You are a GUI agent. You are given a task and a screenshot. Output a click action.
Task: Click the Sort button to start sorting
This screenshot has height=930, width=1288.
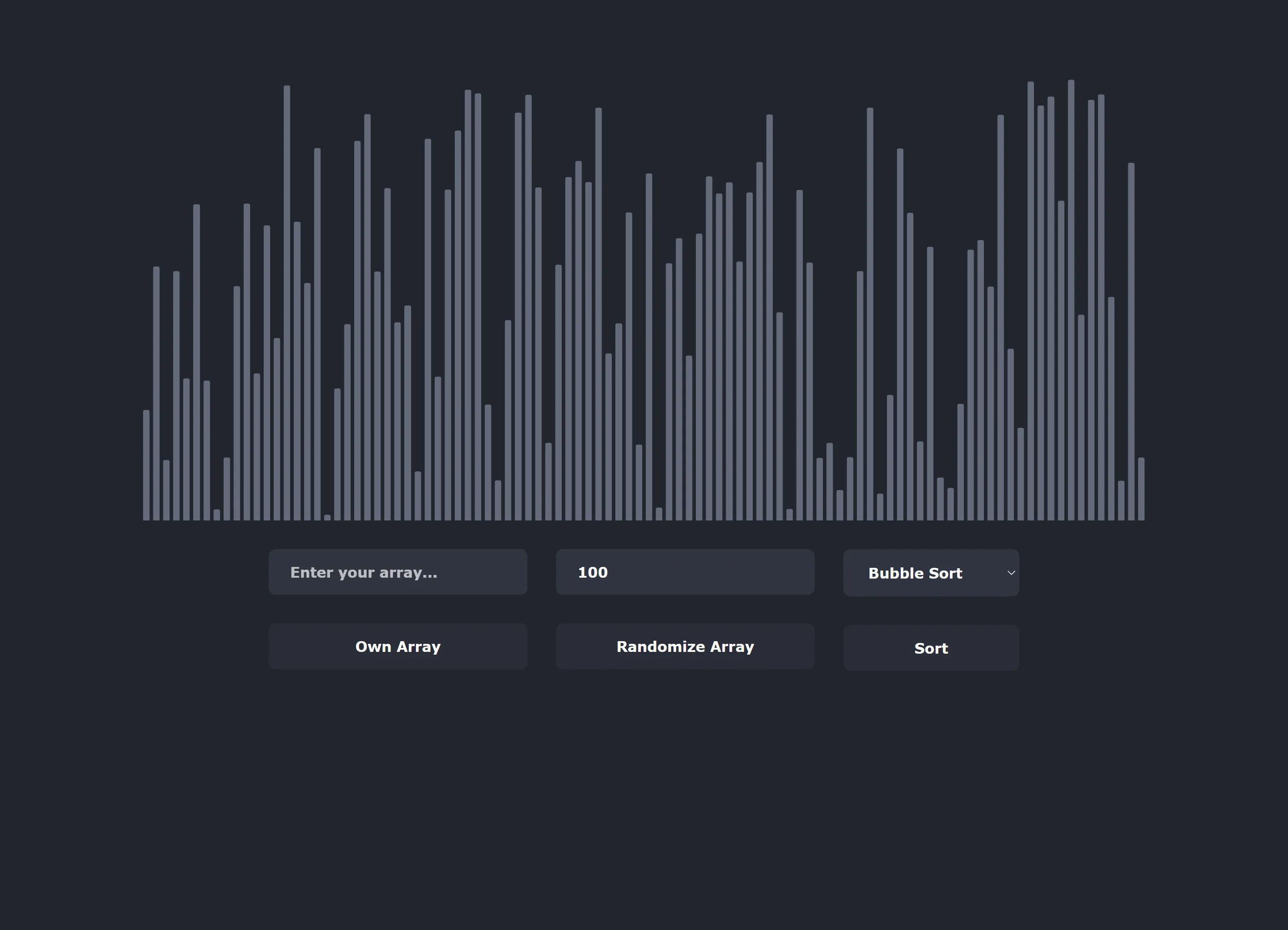931,647
